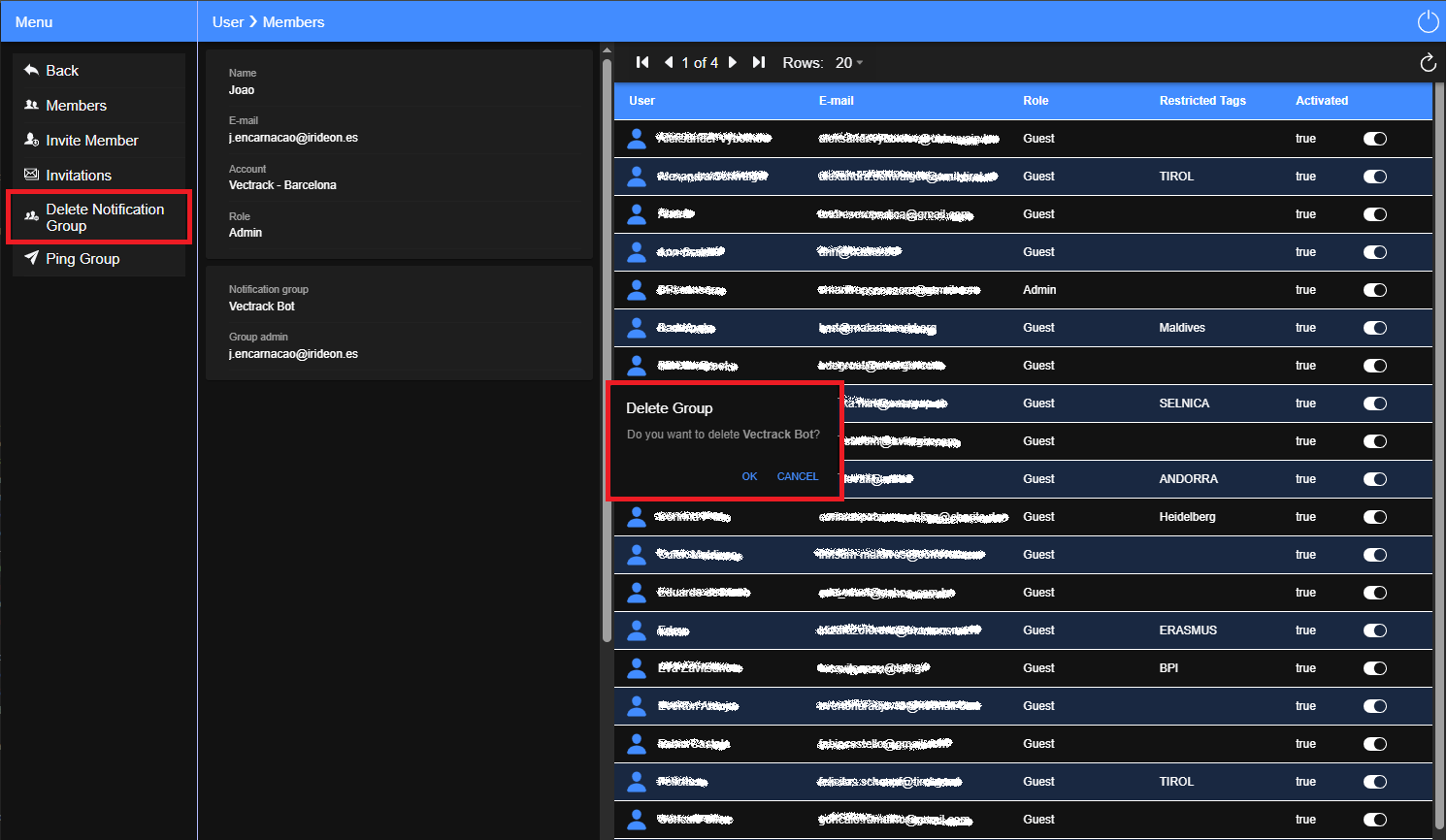The height and width of the screenshot is (840, 1447).
Task: Select Delete Notification Group menu item
Action: [x=99, y=217]
